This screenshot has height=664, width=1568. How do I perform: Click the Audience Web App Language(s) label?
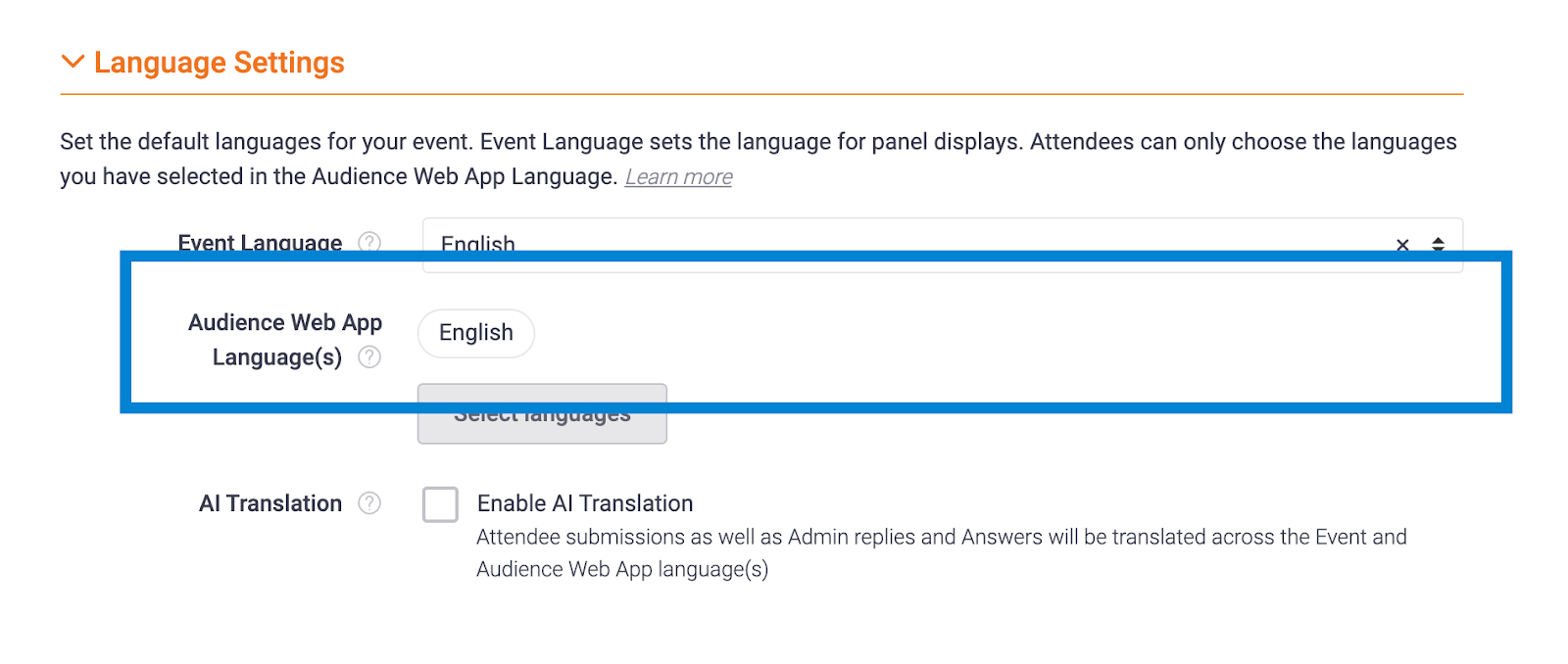(284, 339)
